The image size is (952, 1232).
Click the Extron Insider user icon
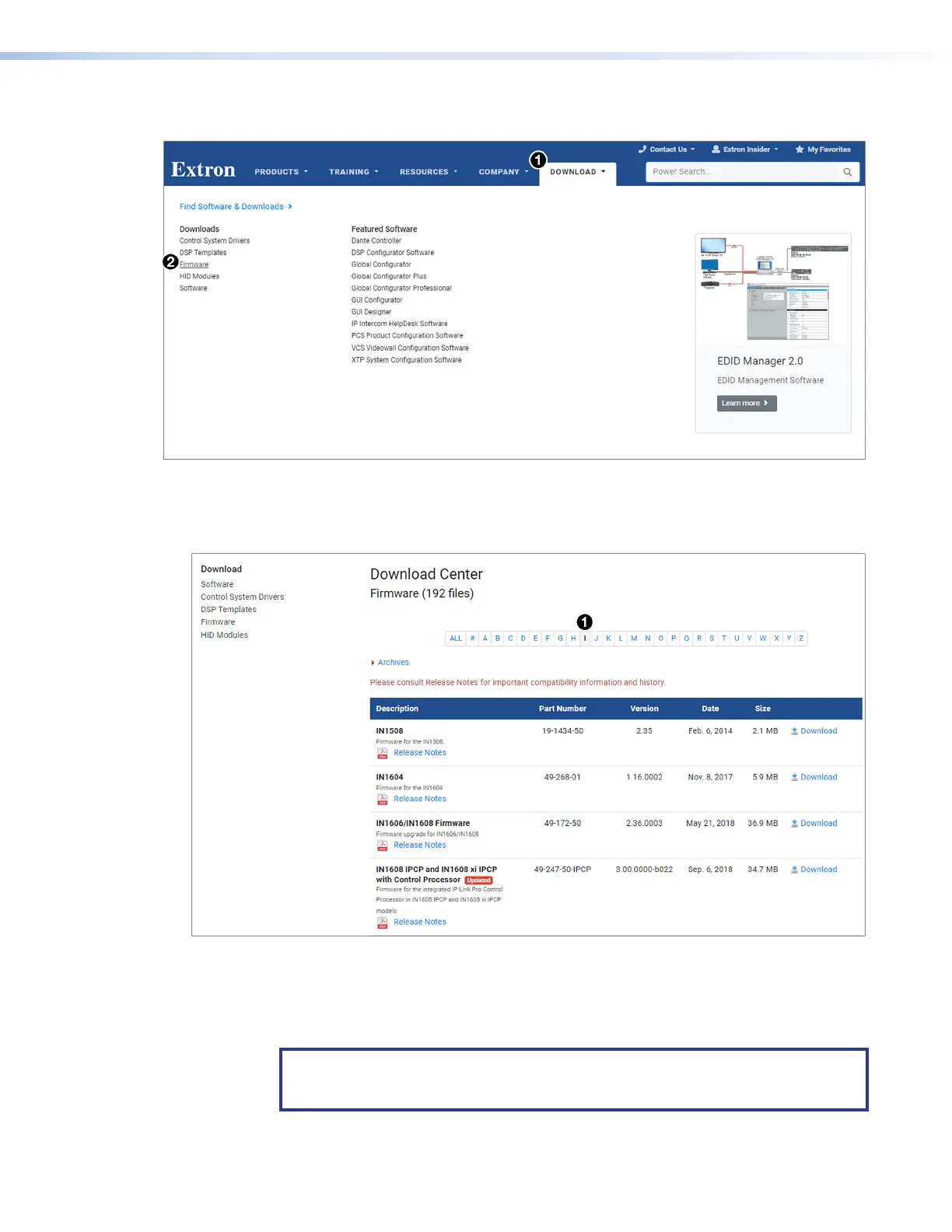coord(716,149)
